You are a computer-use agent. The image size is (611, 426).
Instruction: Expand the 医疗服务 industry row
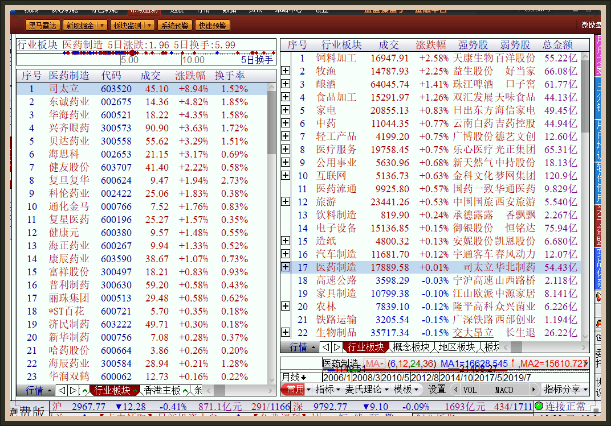(286, 149)
